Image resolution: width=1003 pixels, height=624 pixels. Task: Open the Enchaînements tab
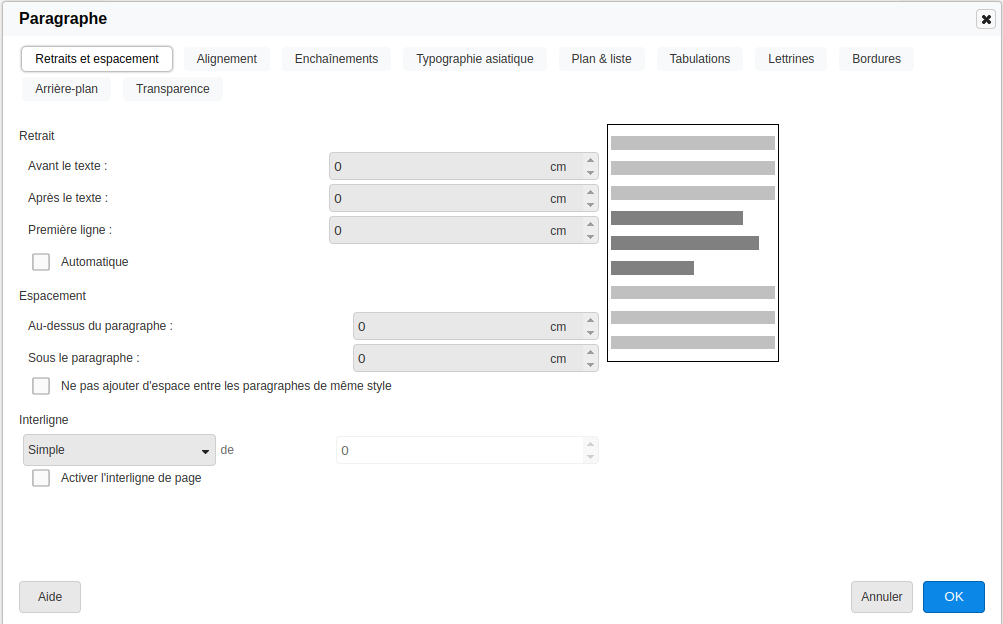pos(336,59)
